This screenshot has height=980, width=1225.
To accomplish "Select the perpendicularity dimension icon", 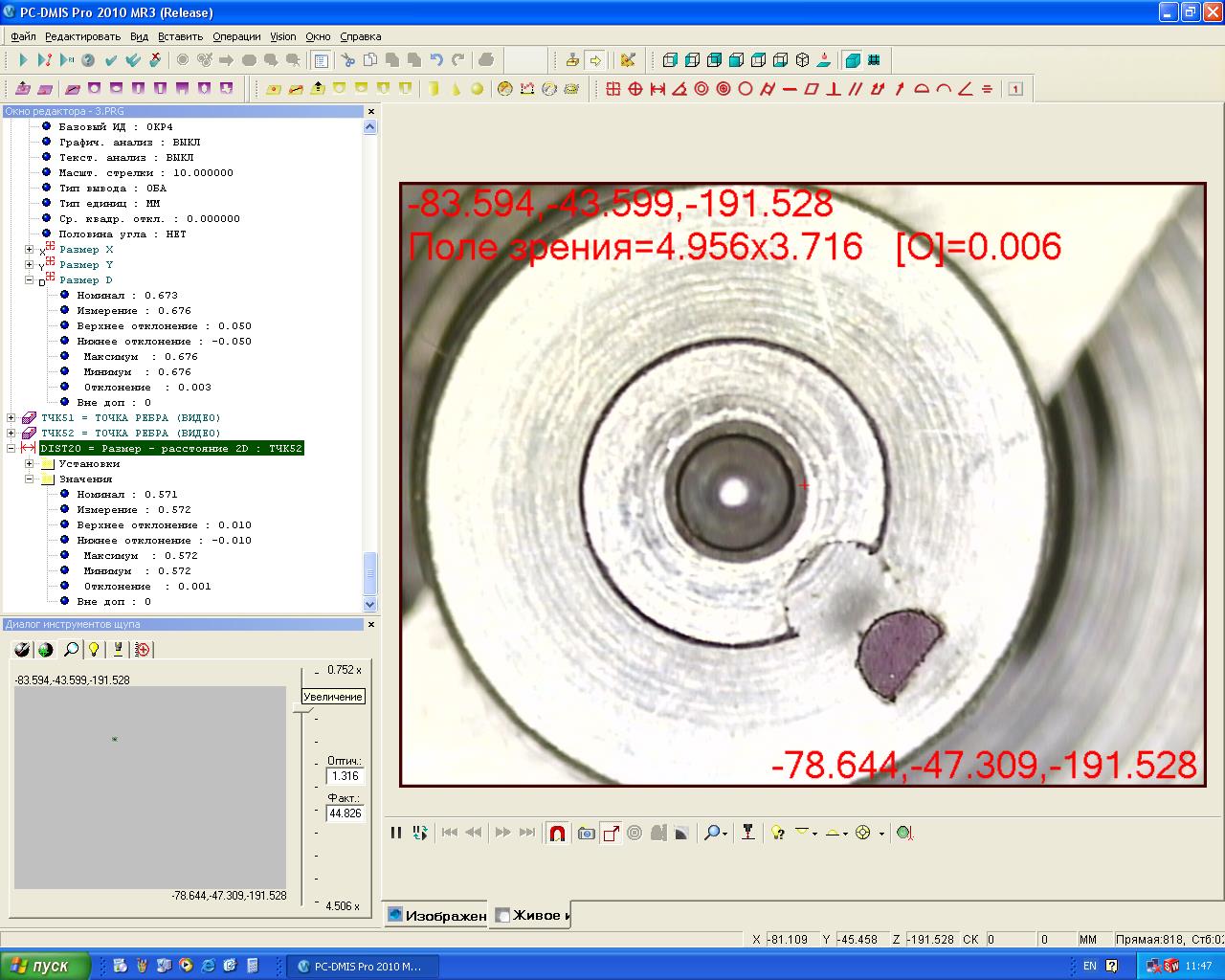I will (x=834, y=89).
